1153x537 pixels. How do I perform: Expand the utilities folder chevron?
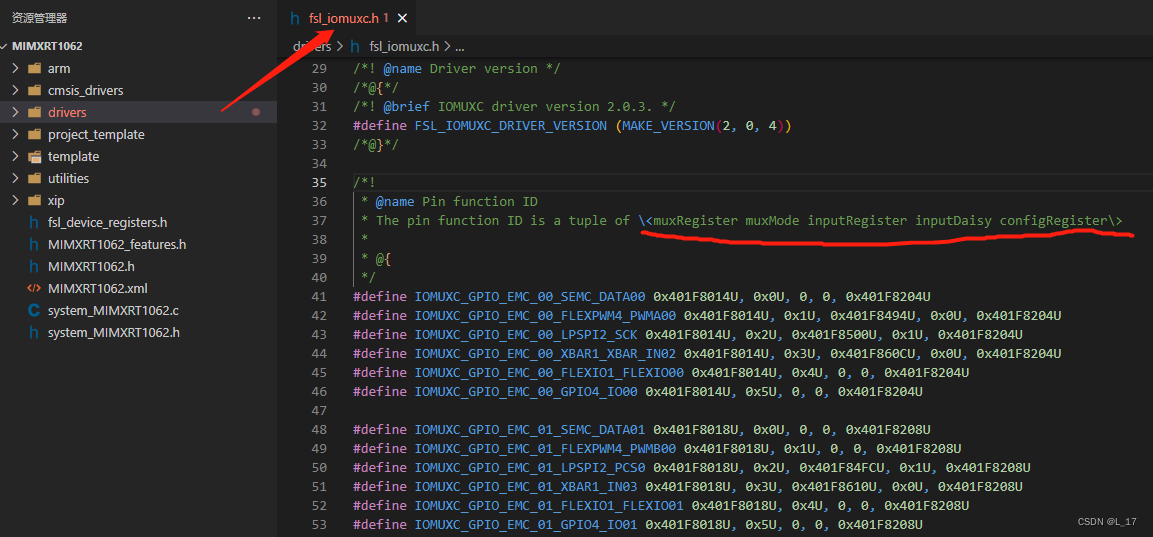click(x=15, y=179)
